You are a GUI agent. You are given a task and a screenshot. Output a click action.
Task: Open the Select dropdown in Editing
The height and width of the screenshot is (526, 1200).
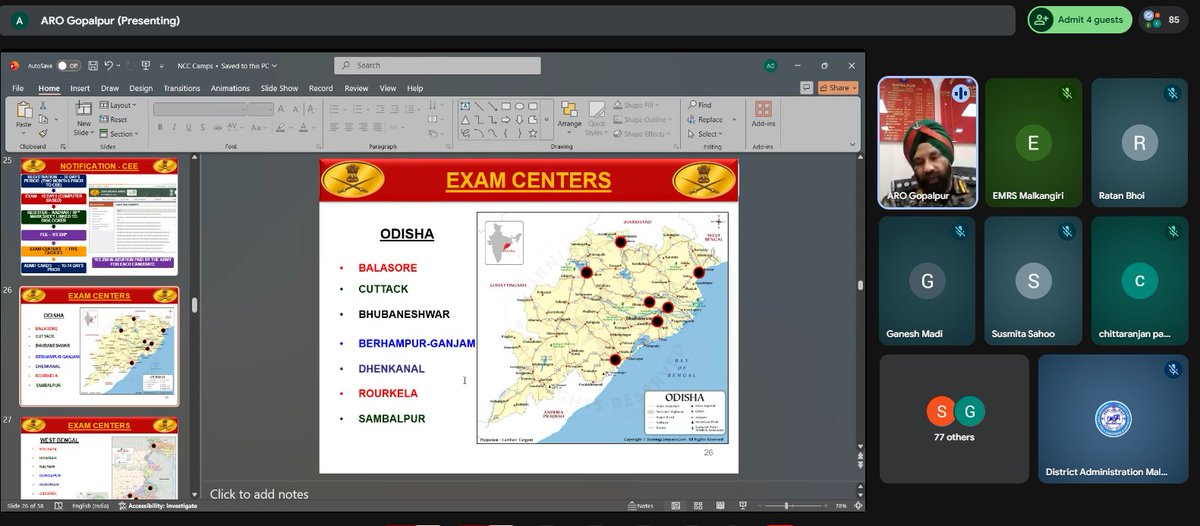[x=705, y=134]
